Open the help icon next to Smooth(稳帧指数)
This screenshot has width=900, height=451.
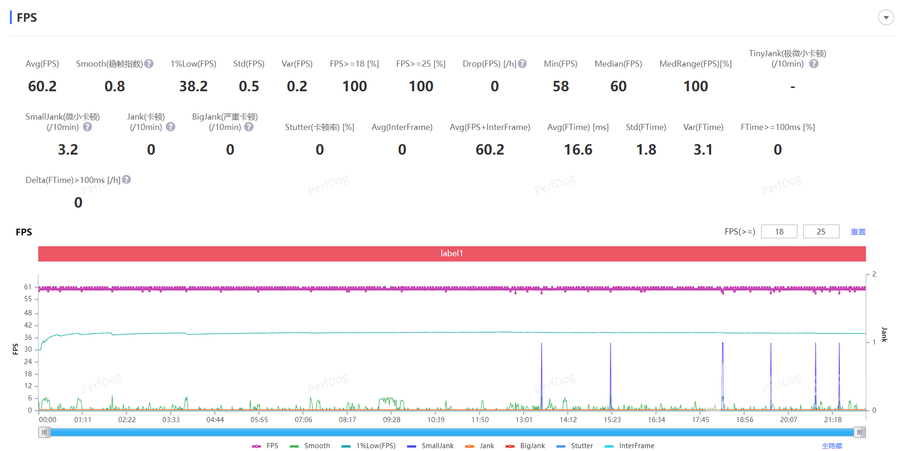pos(149,64)
